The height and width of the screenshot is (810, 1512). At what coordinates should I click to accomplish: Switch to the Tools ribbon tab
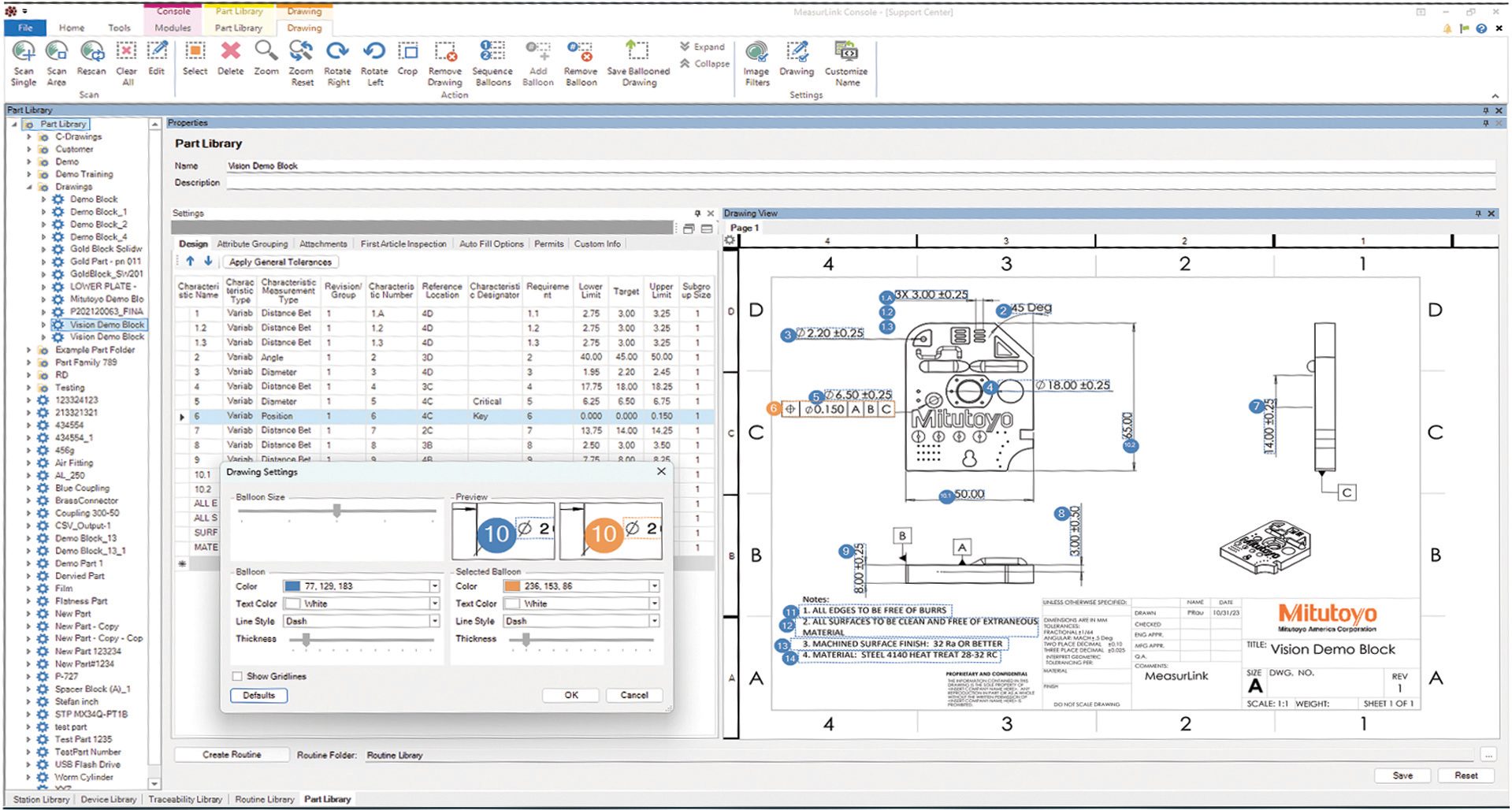[119, 28]
